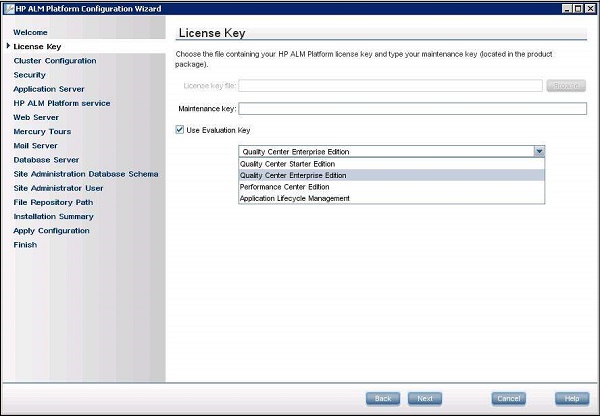The width and height of the screenshot is (600, 416).
Task: Go to Security step in sidebar
Action: click(29, 75)
